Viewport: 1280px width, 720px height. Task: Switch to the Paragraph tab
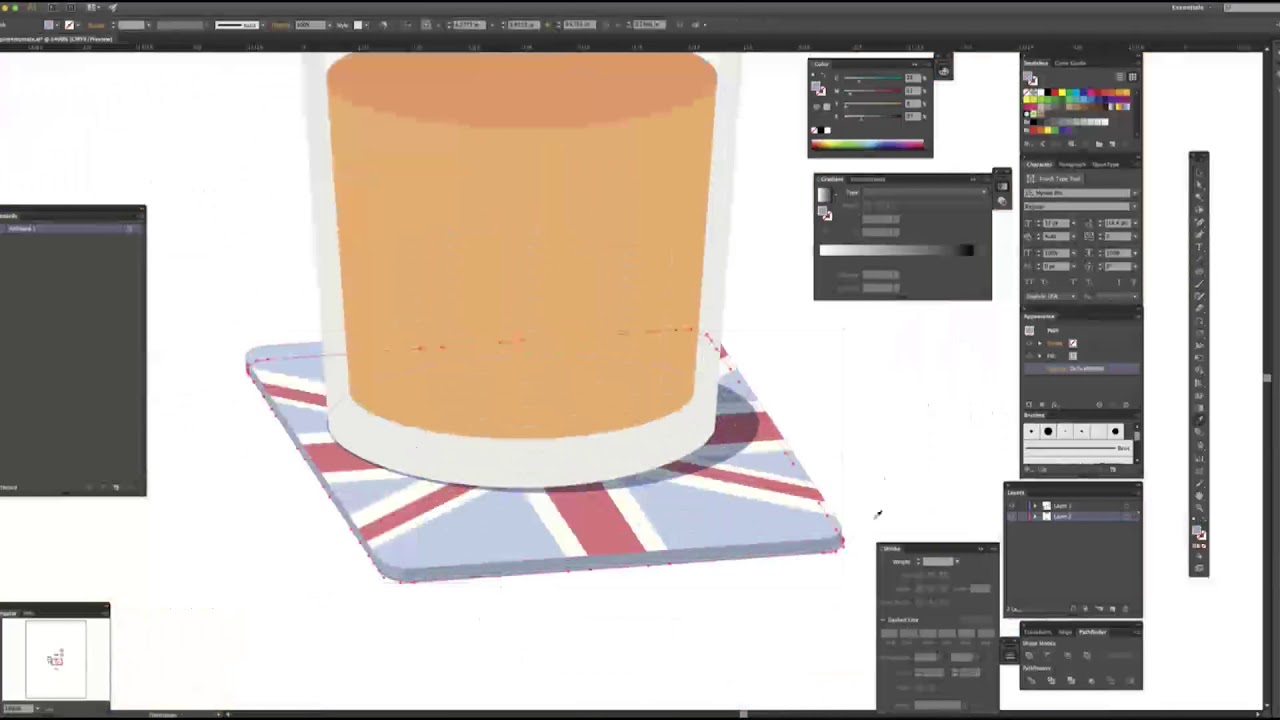point(1072,164)
